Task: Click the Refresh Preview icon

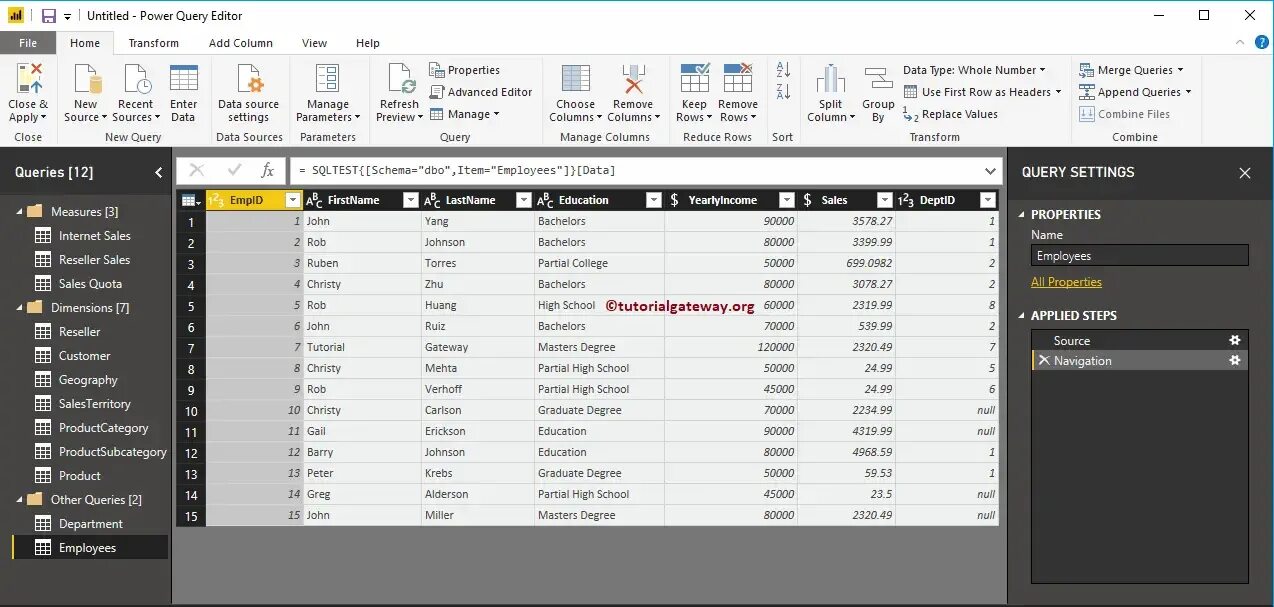Action: pyautogui.click(x=400, y=78)
